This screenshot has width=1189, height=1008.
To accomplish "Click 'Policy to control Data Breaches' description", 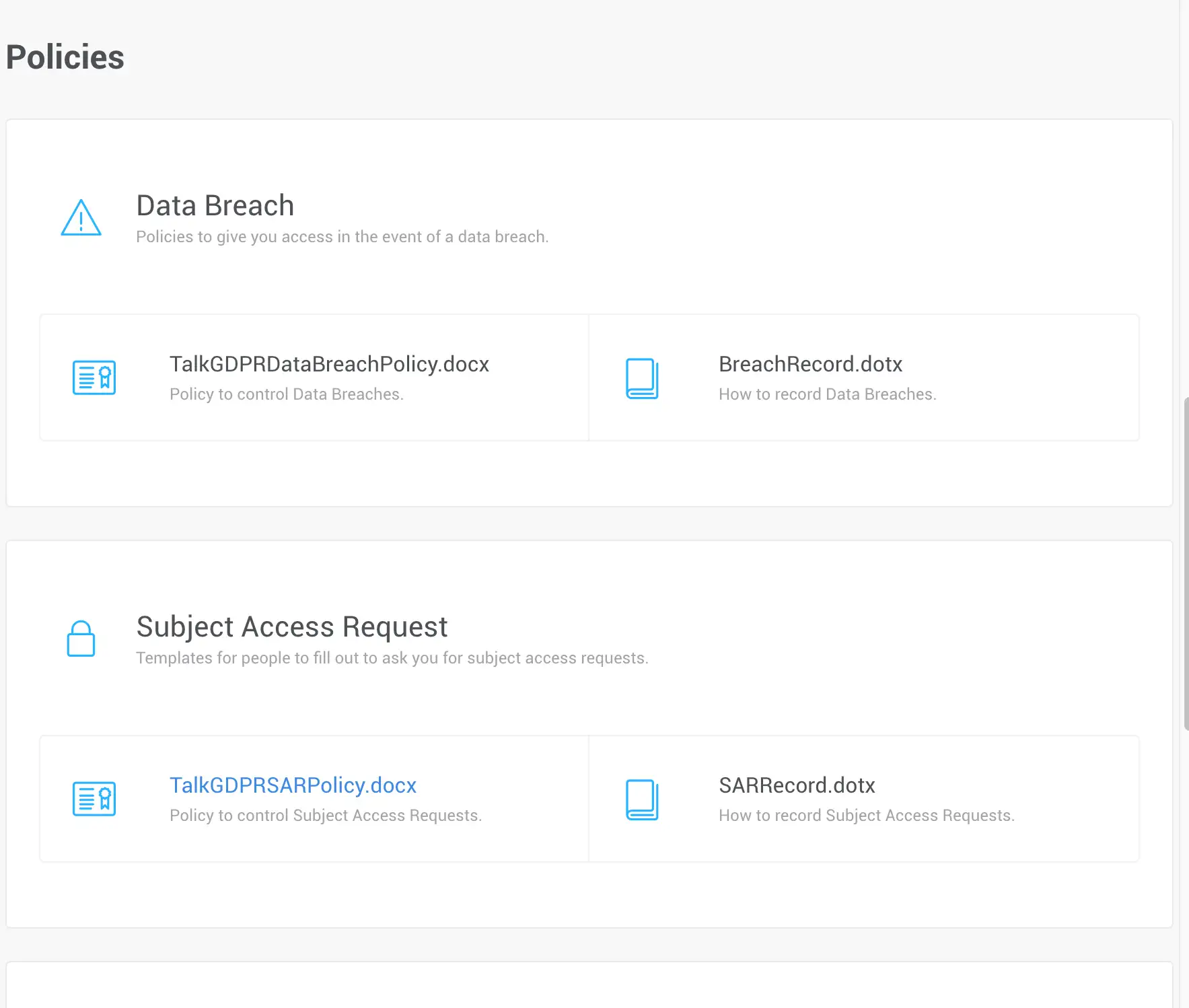I will pyautogui.click(x=287, y=394).
